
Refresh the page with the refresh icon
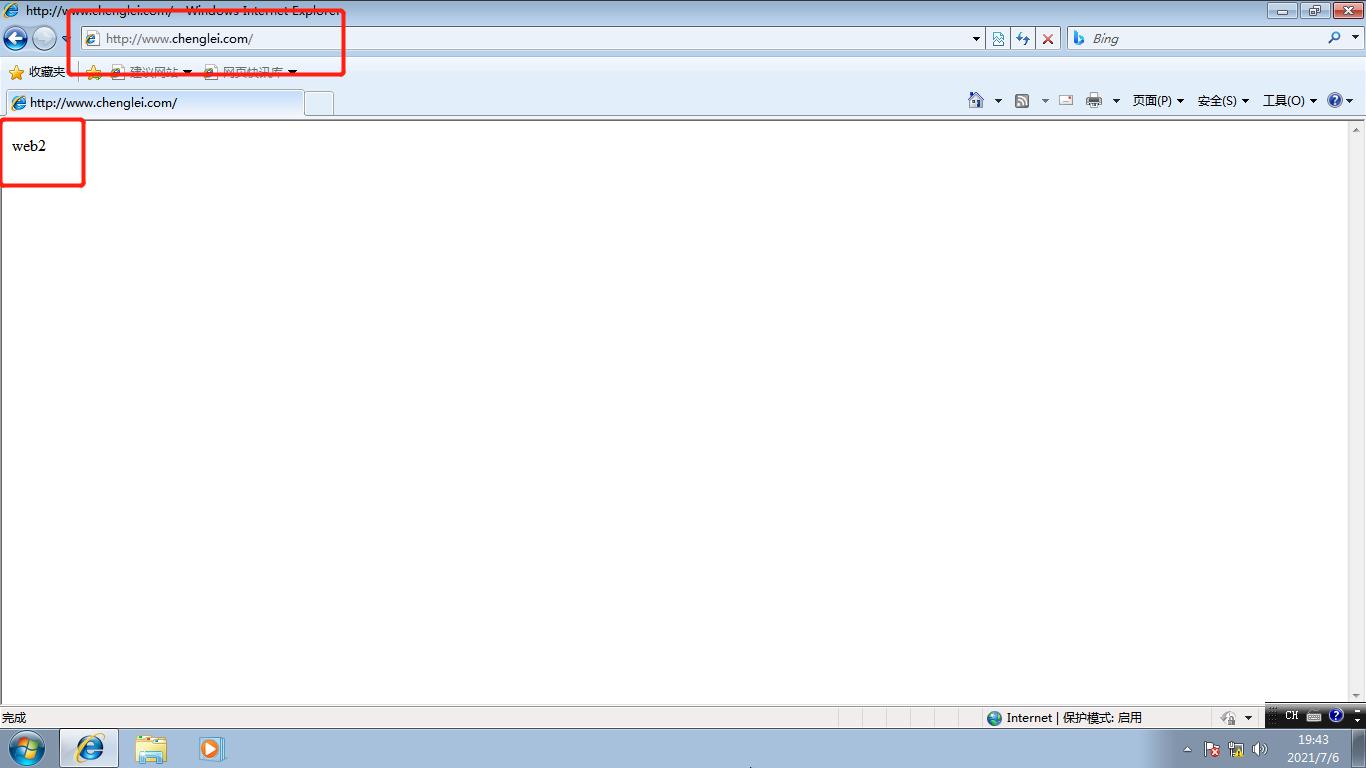(1022, 39)
